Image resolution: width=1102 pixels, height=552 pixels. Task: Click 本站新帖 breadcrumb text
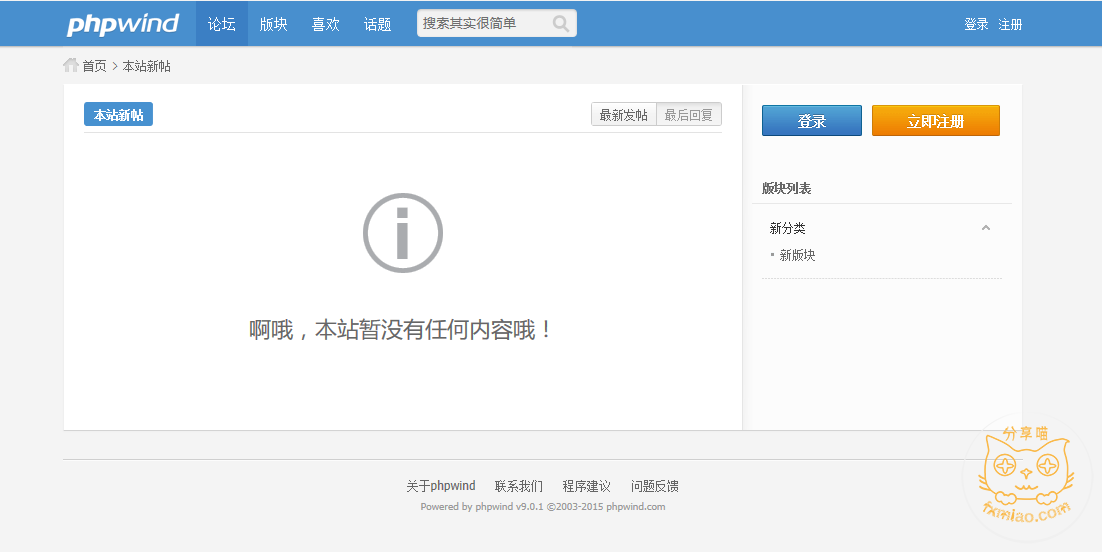pos(146,66)
